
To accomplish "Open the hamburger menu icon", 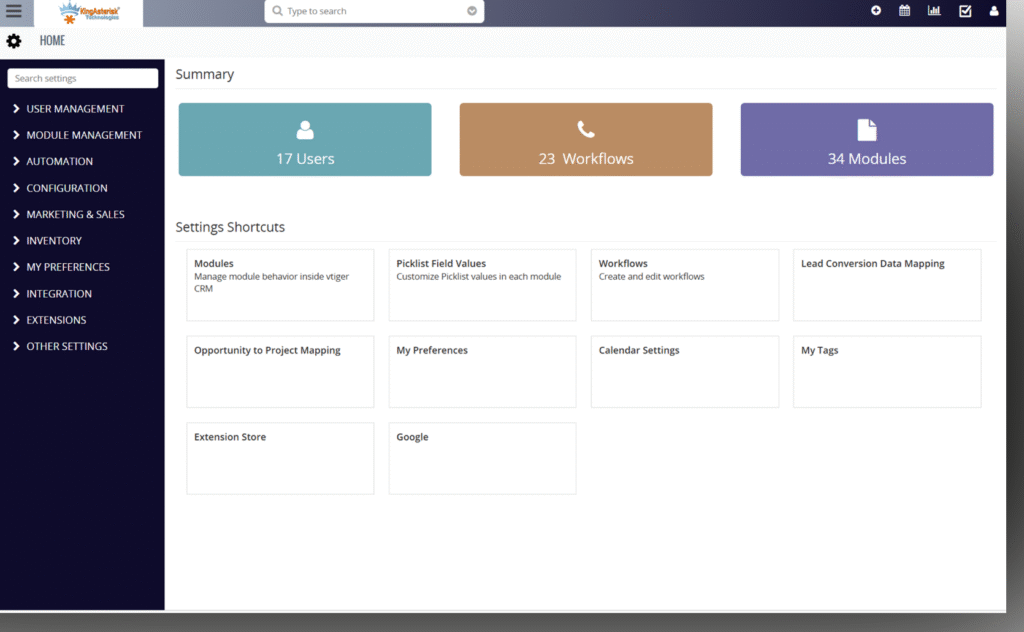I will (x=13, y=11).
